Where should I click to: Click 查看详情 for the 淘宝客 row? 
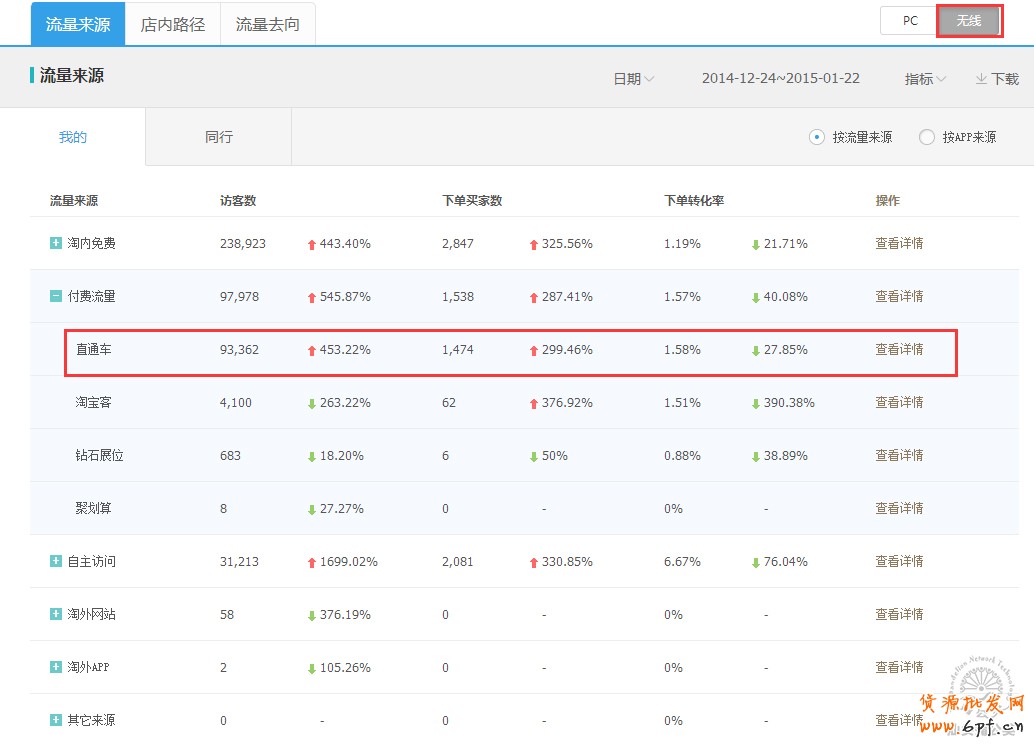[899, 402]
